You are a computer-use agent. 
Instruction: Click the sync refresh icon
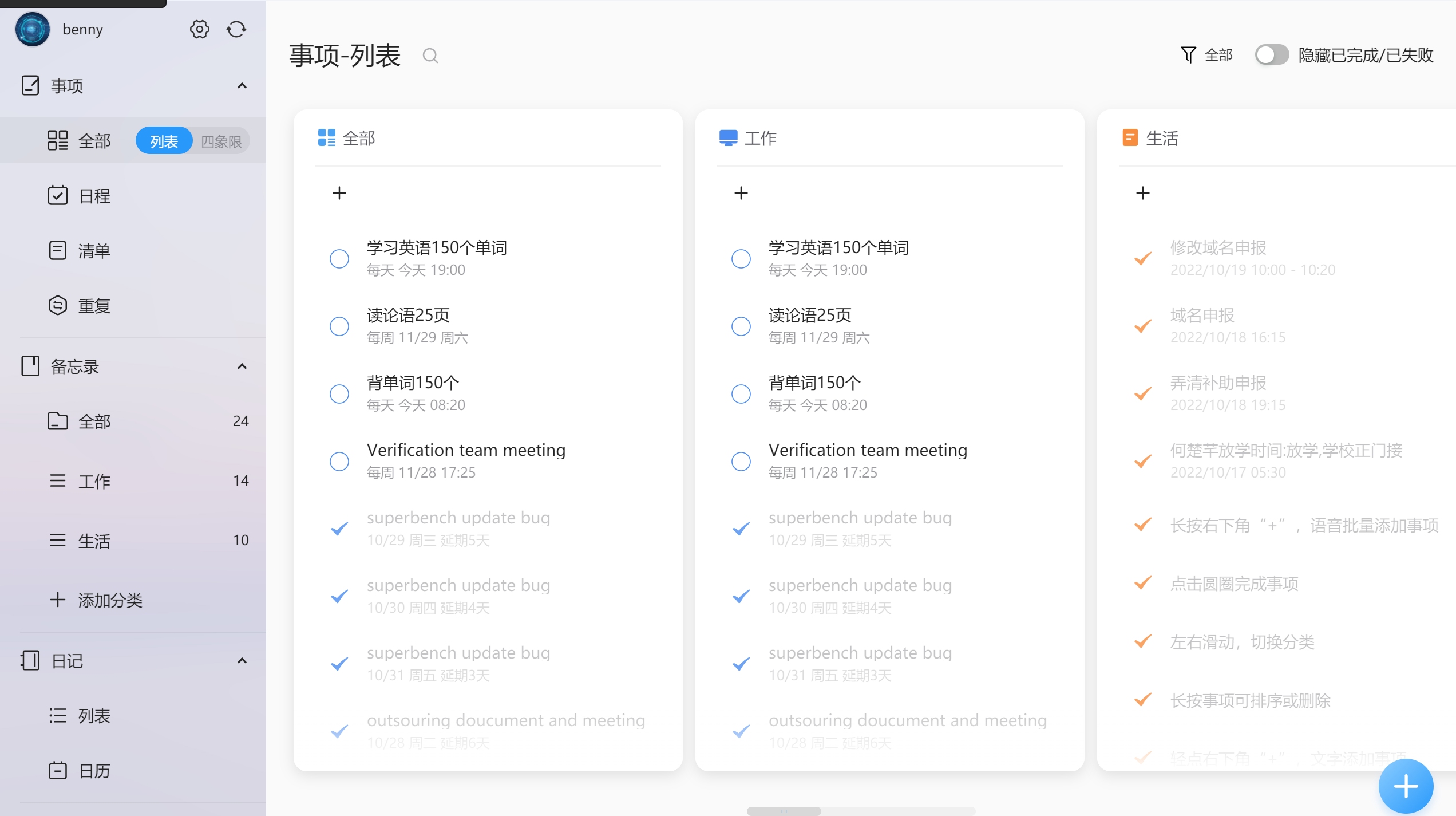[236, 29]
